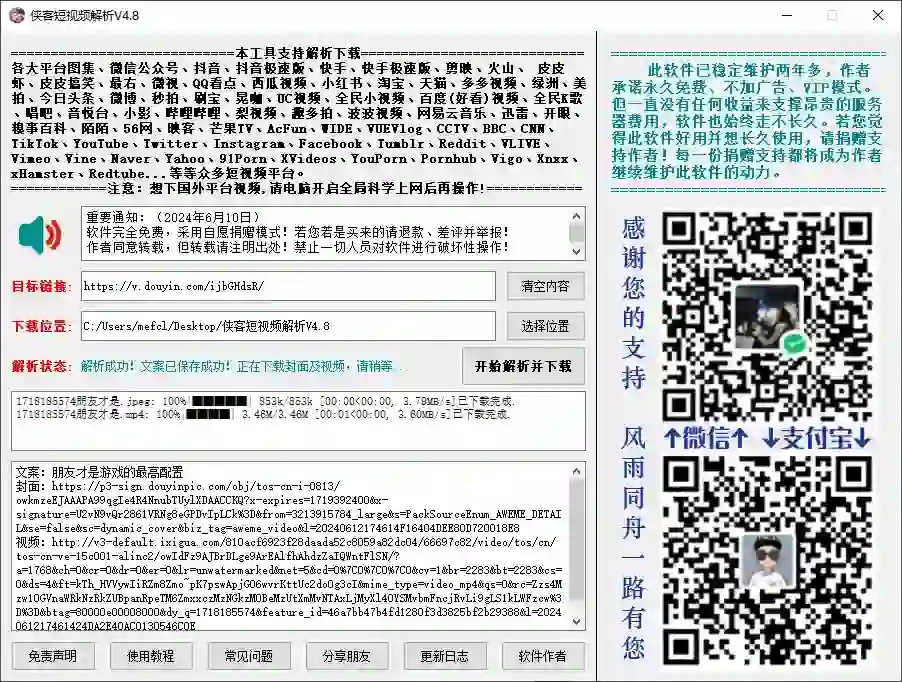The width and height of the screenshot is (902, 682).
Task: Click the result box scrollbar thumb
Action: click(x=576, y=541)
